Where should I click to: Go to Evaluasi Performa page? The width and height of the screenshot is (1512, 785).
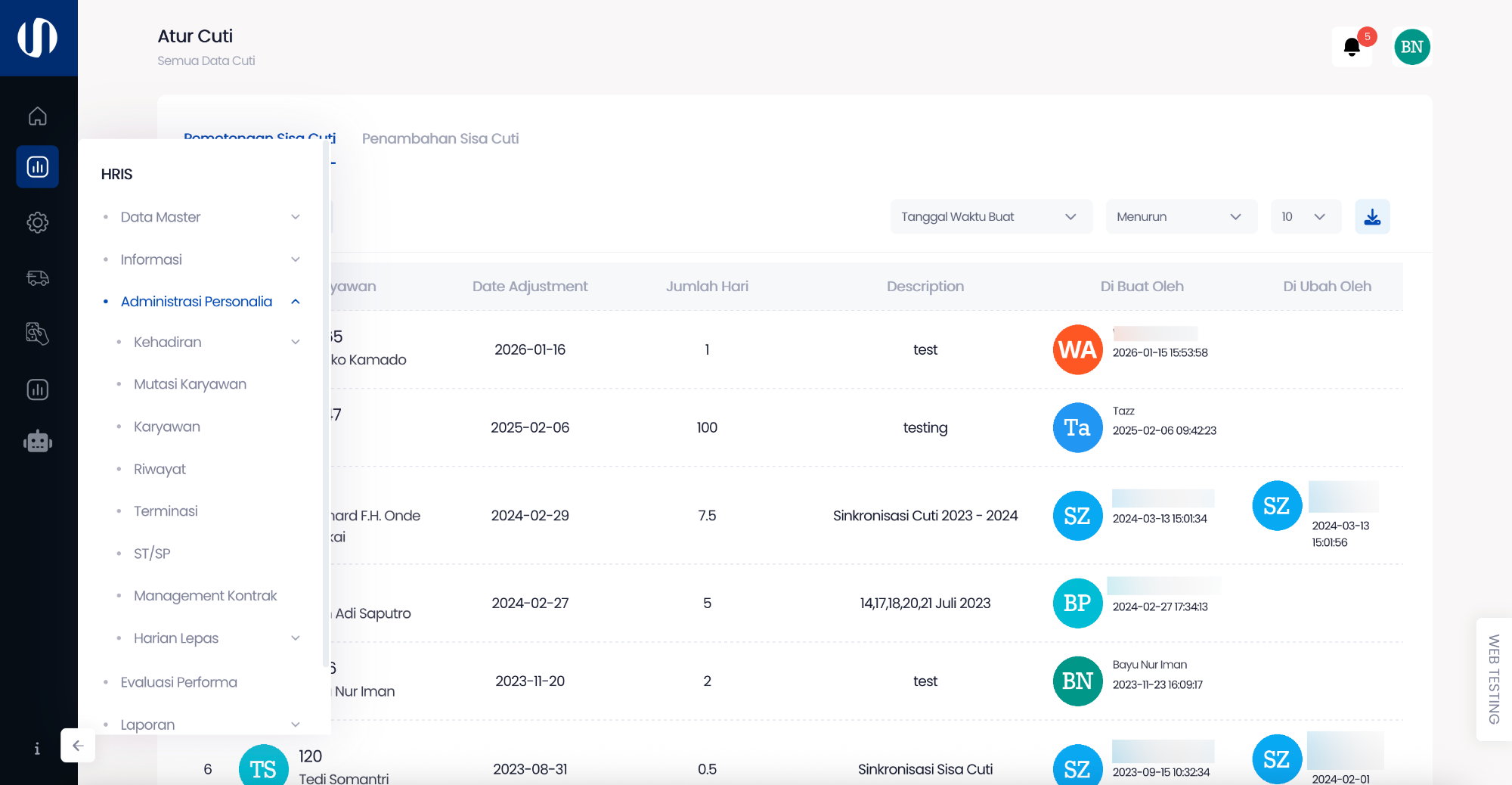tap(178, 682)
